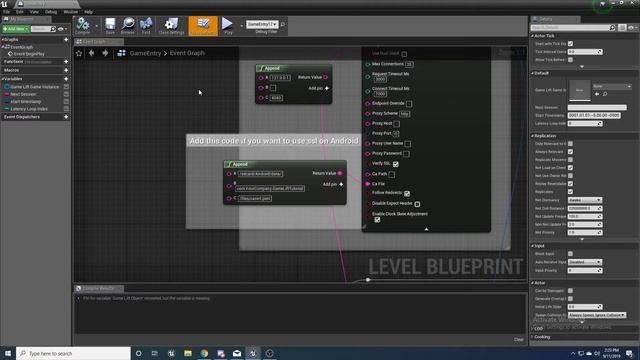Screen dimensions: 640x360
Task: Open the Debug menu
Action: (51, 12)
